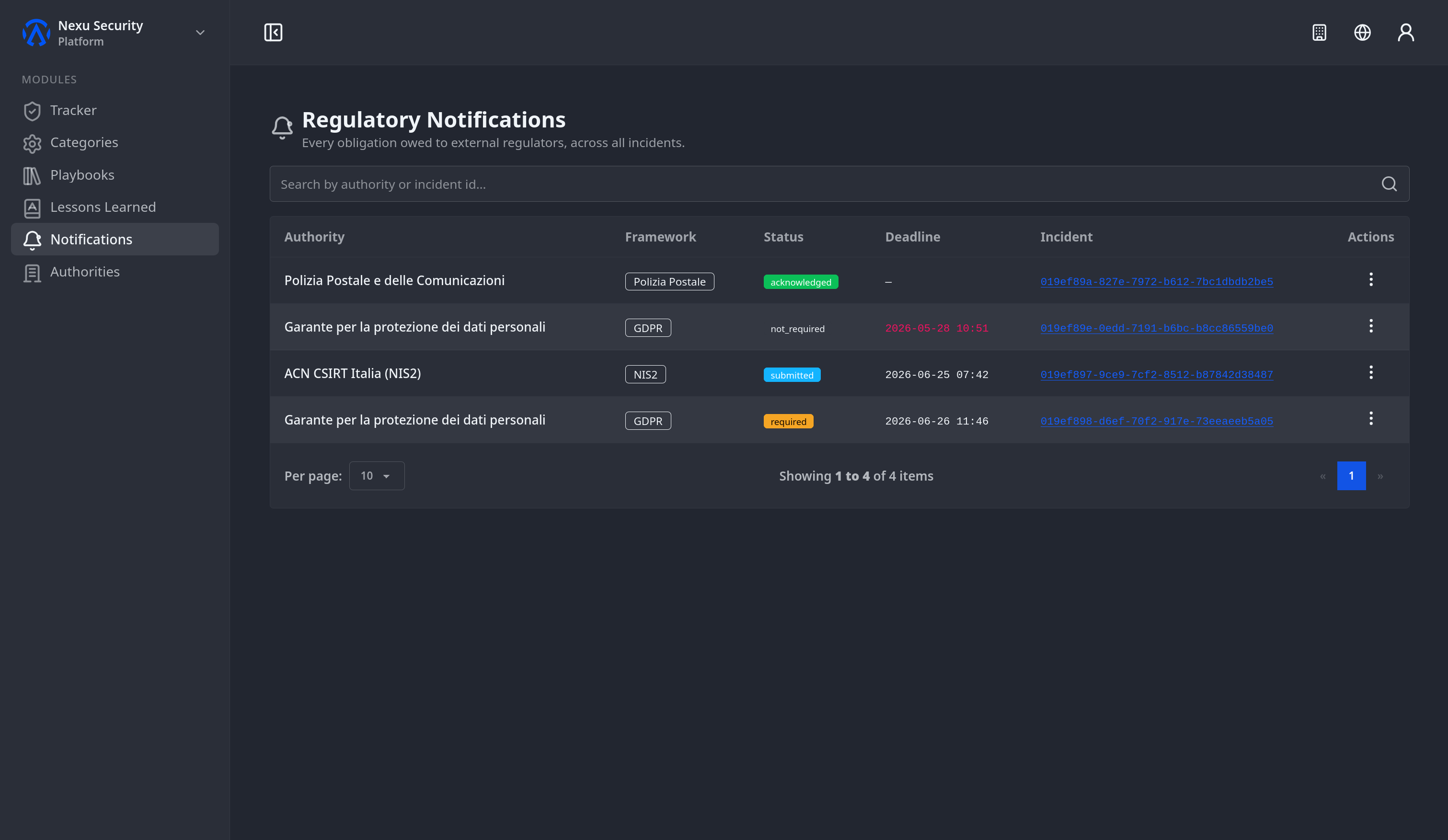Click the Showing 1 to 4 of 4 items text
1448x840 pixels.
(x=856, y=476)
